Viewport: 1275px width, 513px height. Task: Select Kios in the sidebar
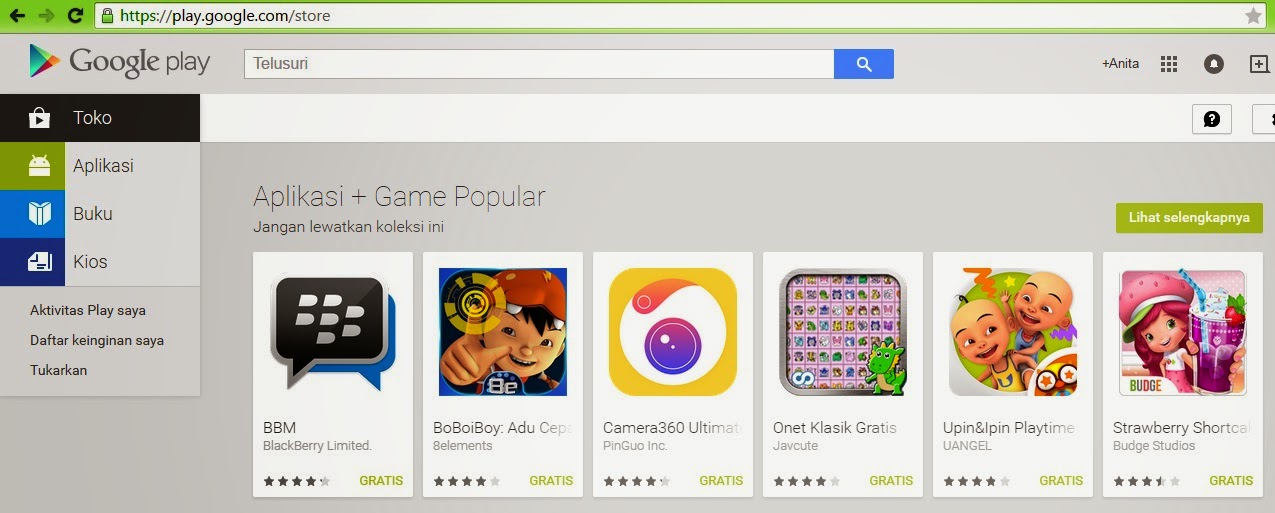click(100, 262)
